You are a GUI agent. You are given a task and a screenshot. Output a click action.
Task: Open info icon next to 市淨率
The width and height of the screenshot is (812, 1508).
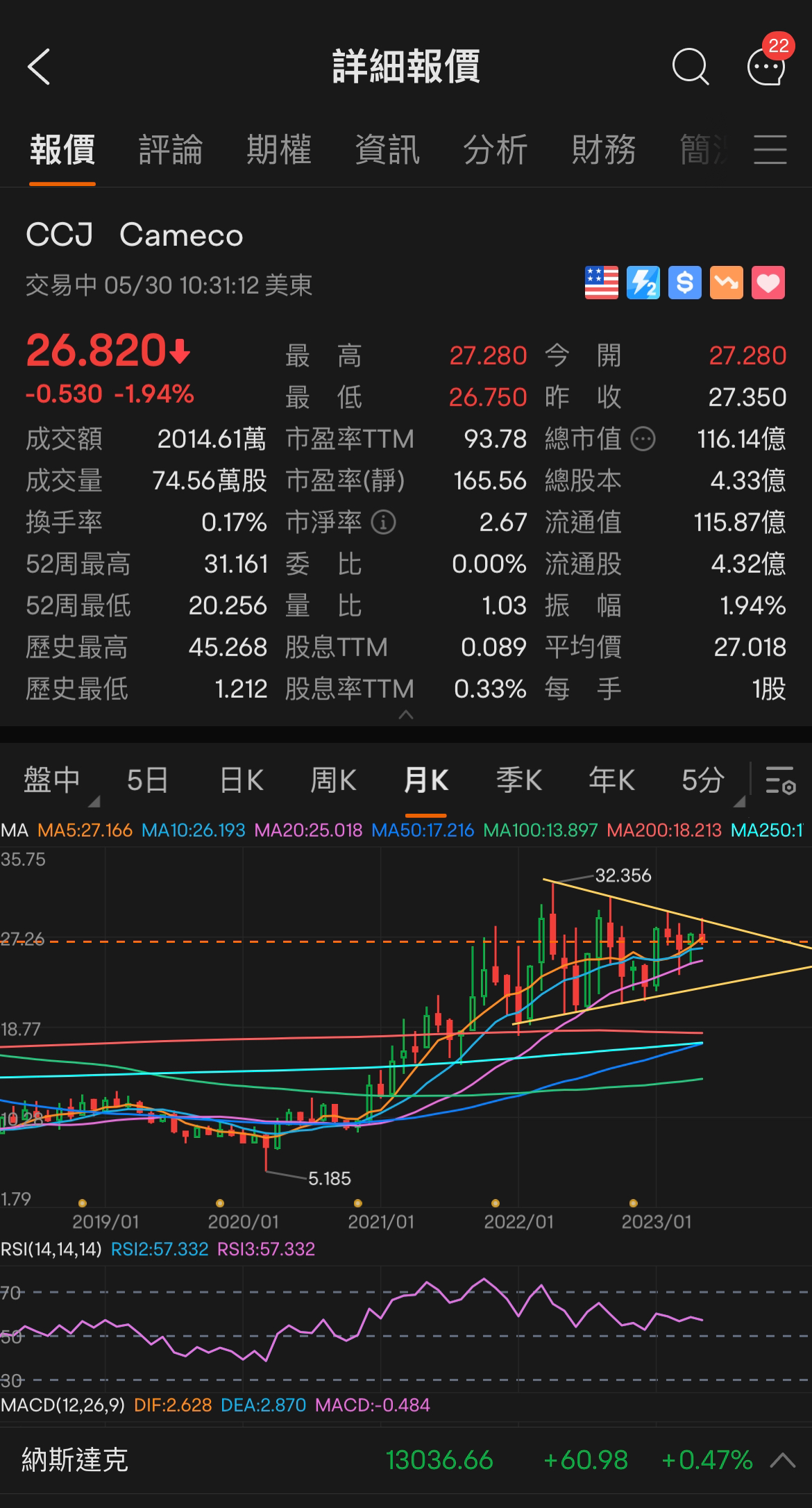[384, 522]
